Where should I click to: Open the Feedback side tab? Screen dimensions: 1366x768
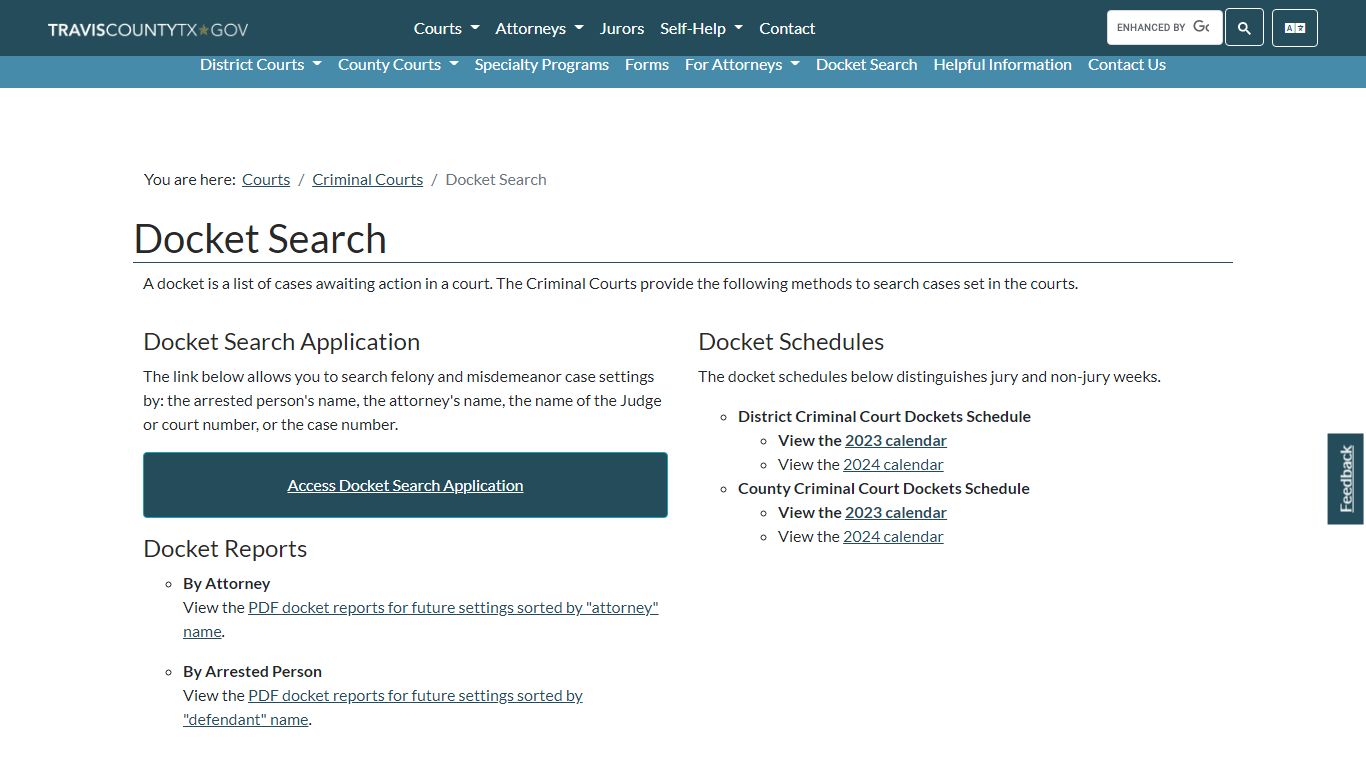point(1346,479)
